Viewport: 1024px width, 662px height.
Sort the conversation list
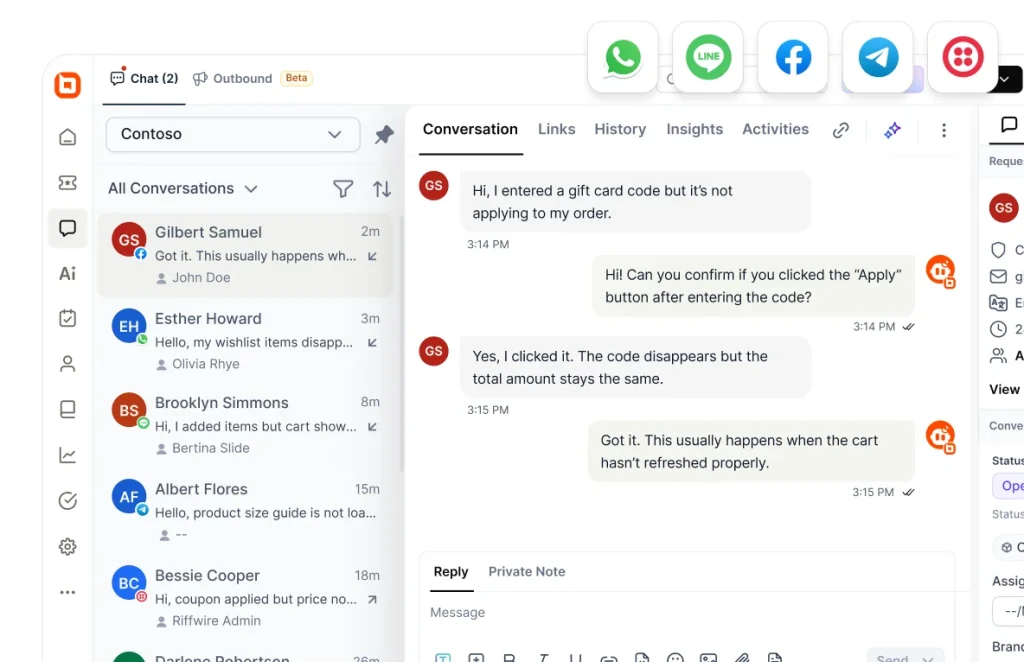point(382,189)
